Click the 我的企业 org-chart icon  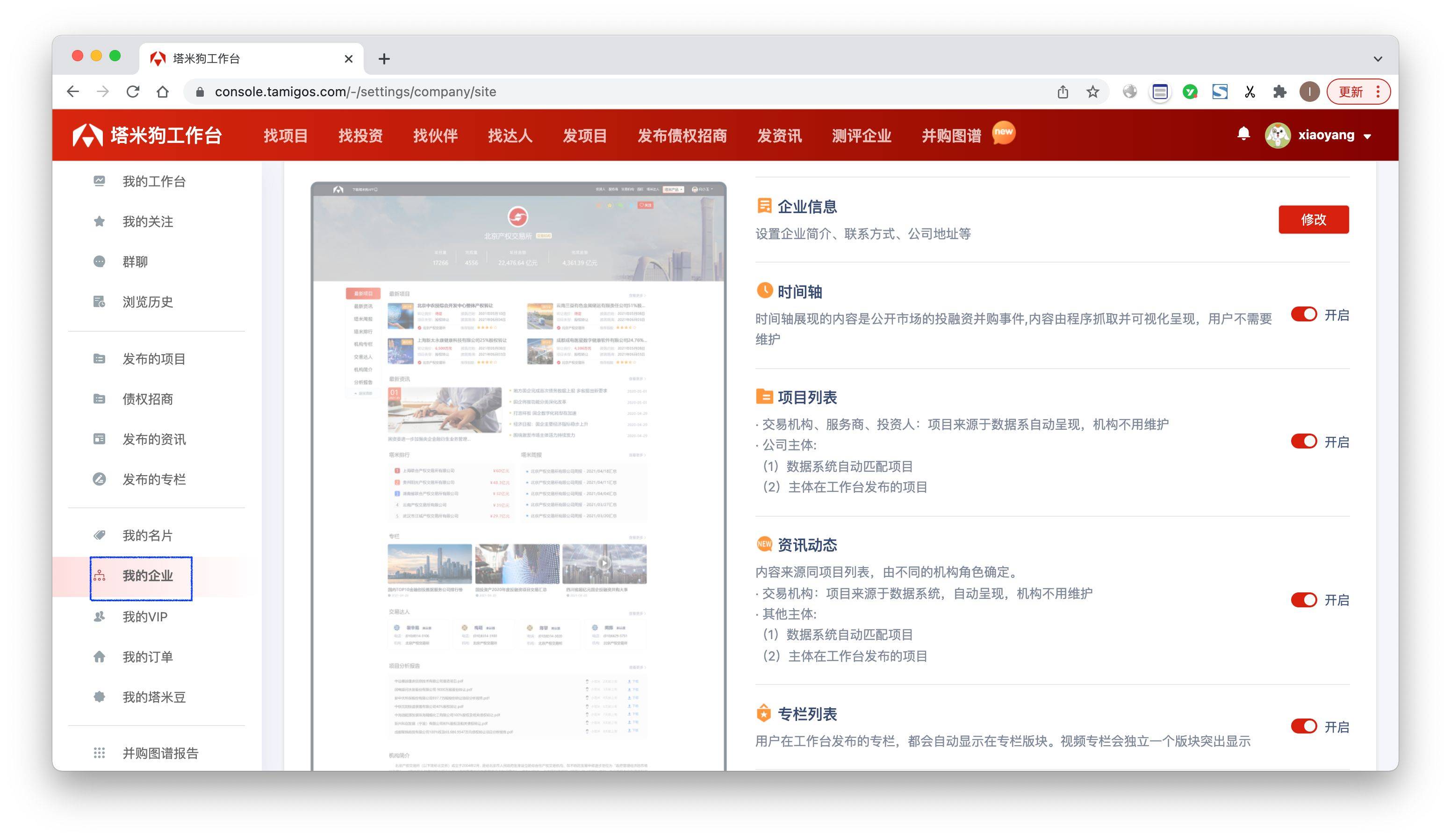(x=101, y=577)
